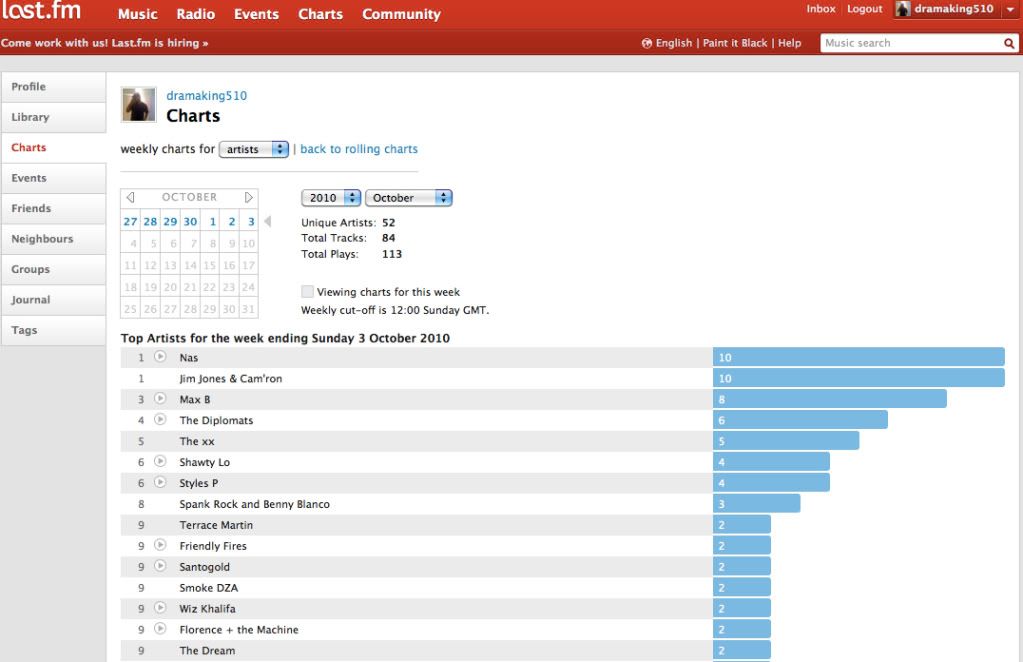The width and height of the screenshot is (1023, 662).
Task: Open Smoke DZA artist entry
Action: (209, 588)
